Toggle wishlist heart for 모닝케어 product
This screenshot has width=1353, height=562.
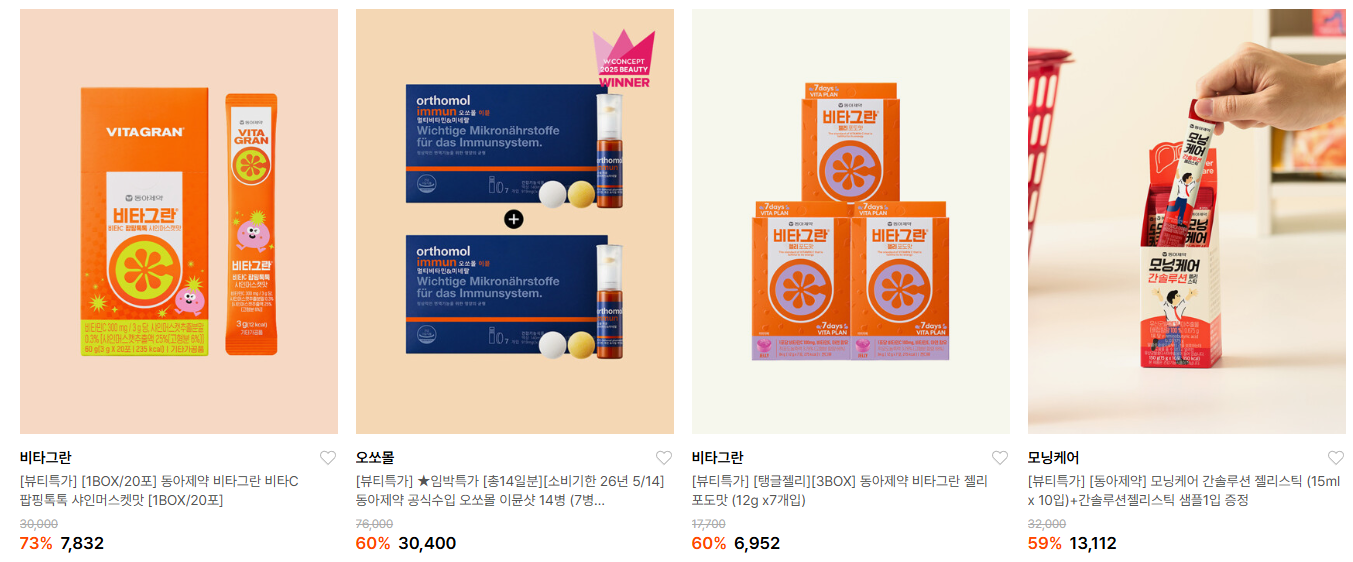[1336, 458]
